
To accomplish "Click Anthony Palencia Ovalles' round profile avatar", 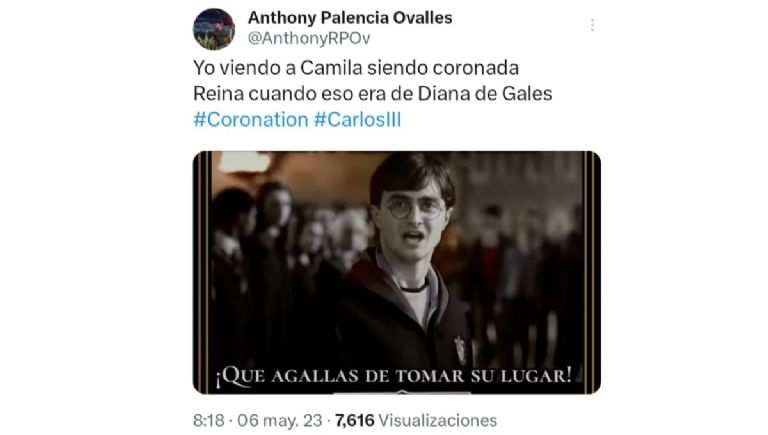I will 214,29.
